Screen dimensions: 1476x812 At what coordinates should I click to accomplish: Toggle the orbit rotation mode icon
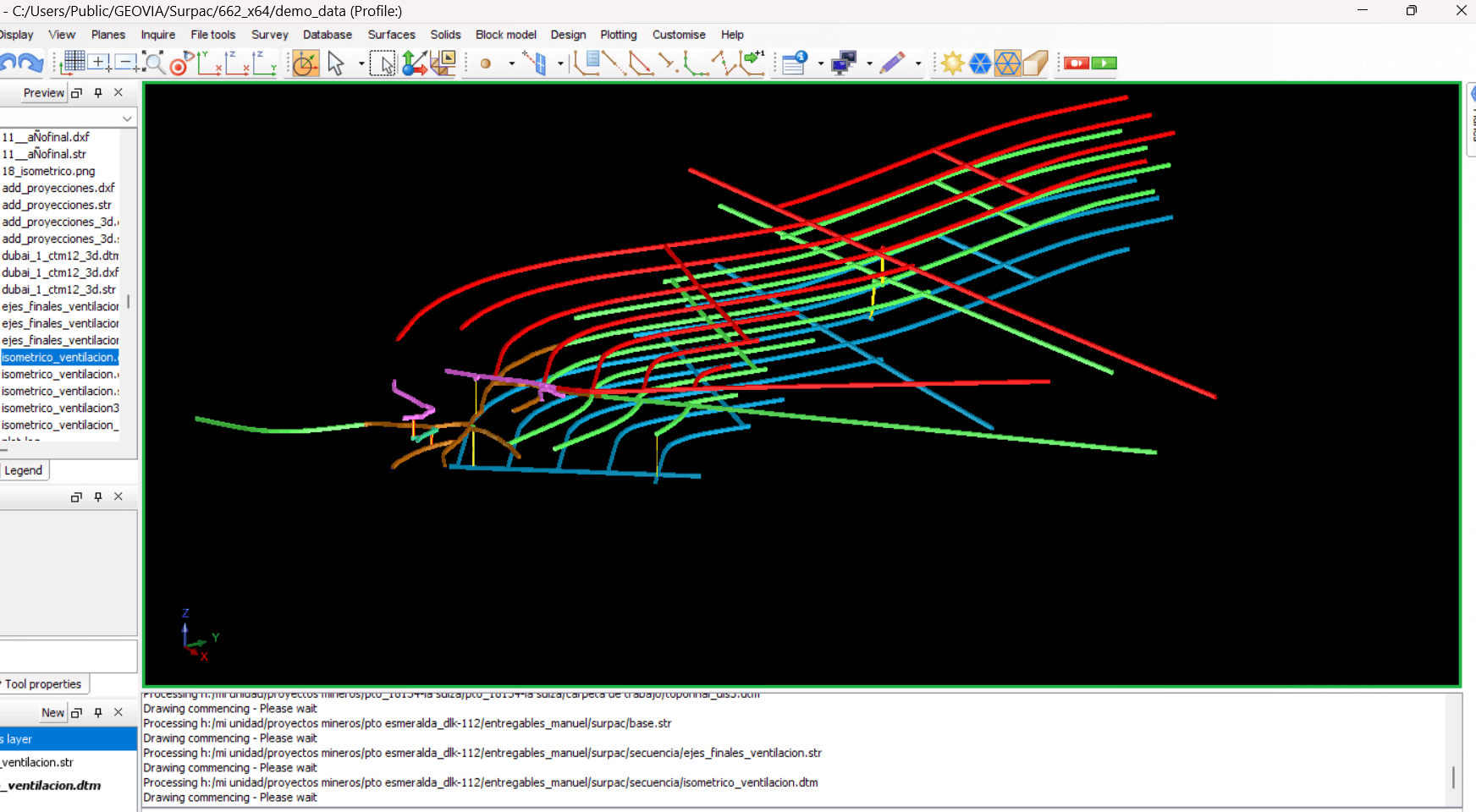click(x=306, y=63)
